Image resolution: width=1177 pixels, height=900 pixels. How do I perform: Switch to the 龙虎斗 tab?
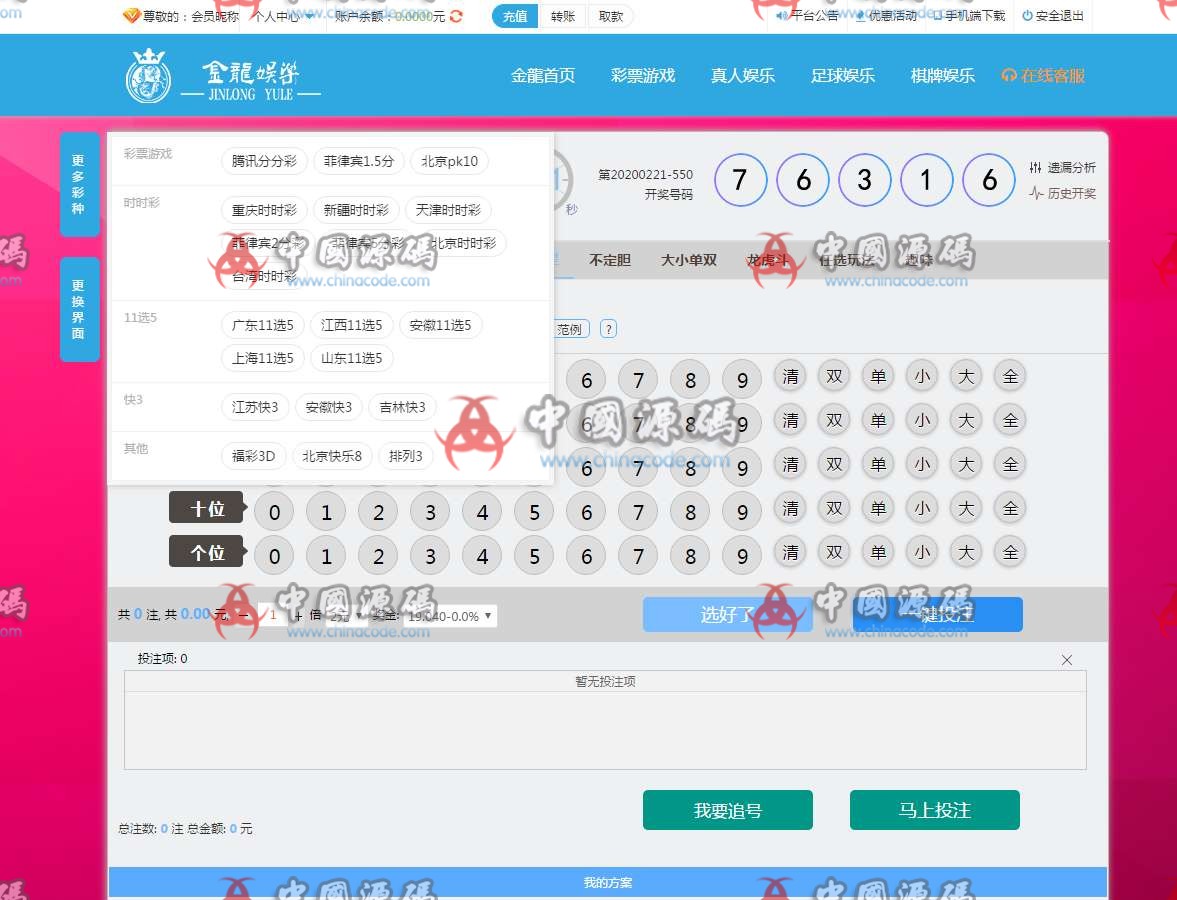[x=768, y=260]
